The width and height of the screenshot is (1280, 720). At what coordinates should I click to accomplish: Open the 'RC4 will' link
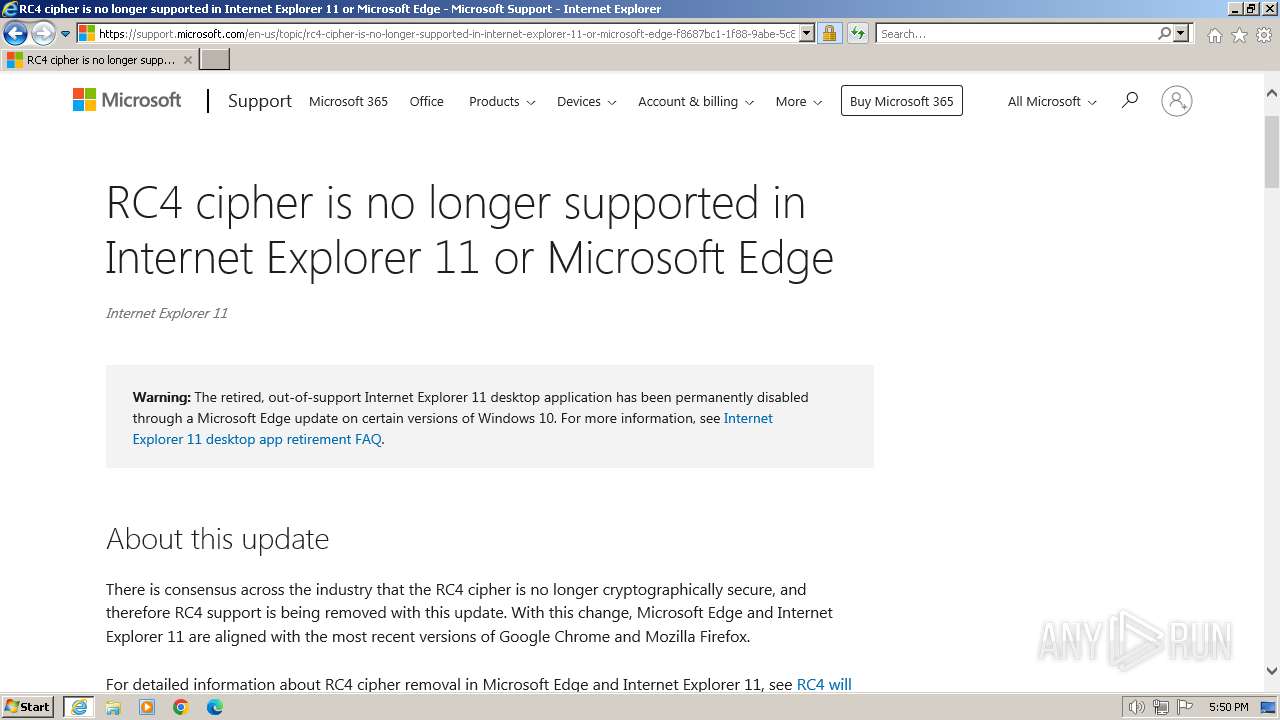pyautogui.click(x=824, y=684)
